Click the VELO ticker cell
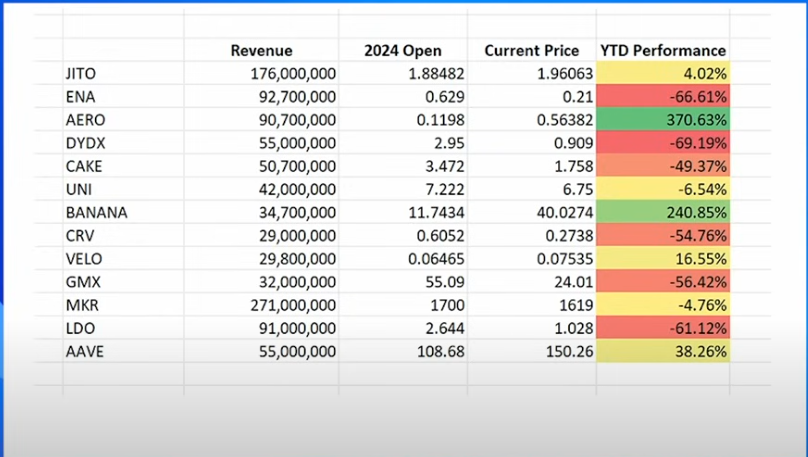The width and height of the screenshot is (808, 457). [x=124, y=259]
